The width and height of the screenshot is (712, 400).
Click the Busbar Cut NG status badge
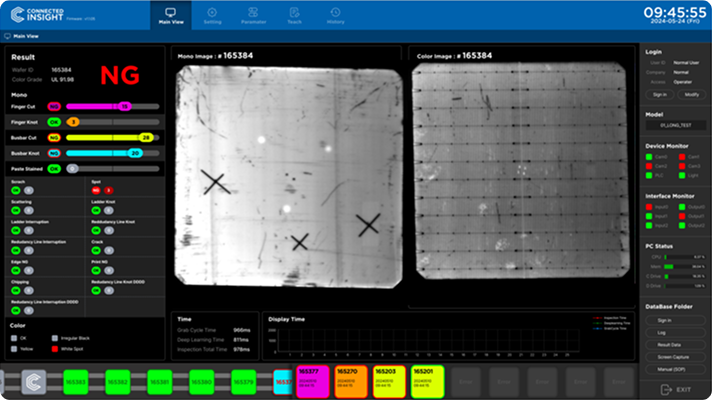pyautogui.click(x=54, y=138)
